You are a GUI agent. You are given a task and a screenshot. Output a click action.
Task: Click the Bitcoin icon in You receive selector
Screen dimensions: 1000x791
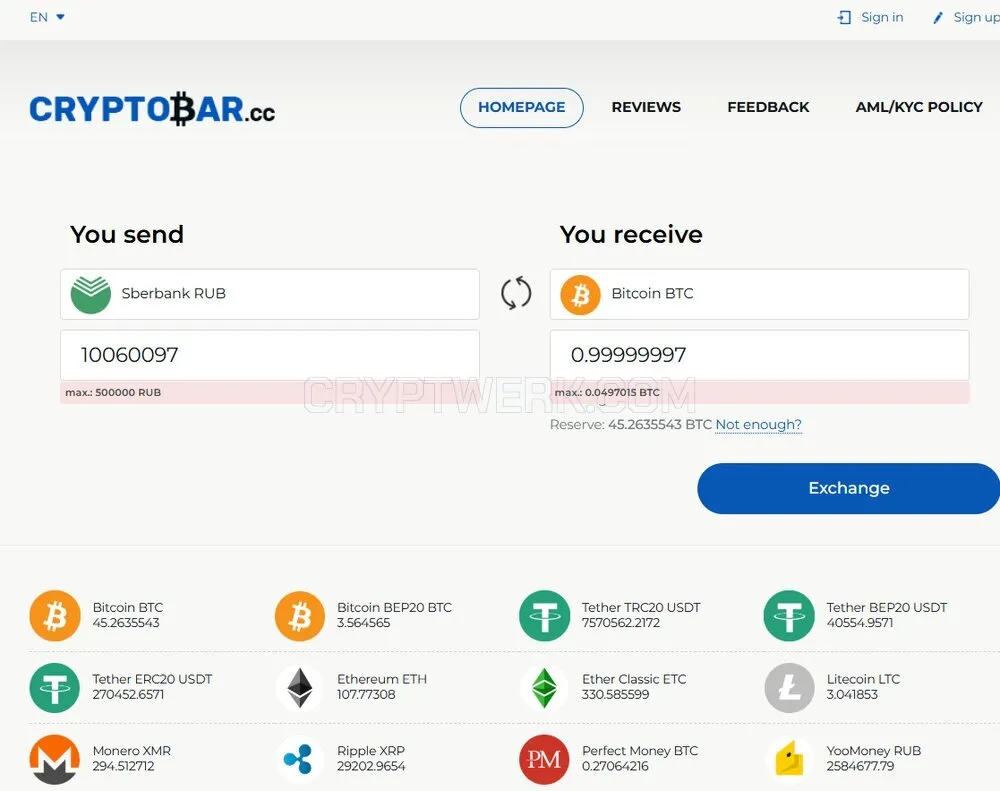(580, 295)
